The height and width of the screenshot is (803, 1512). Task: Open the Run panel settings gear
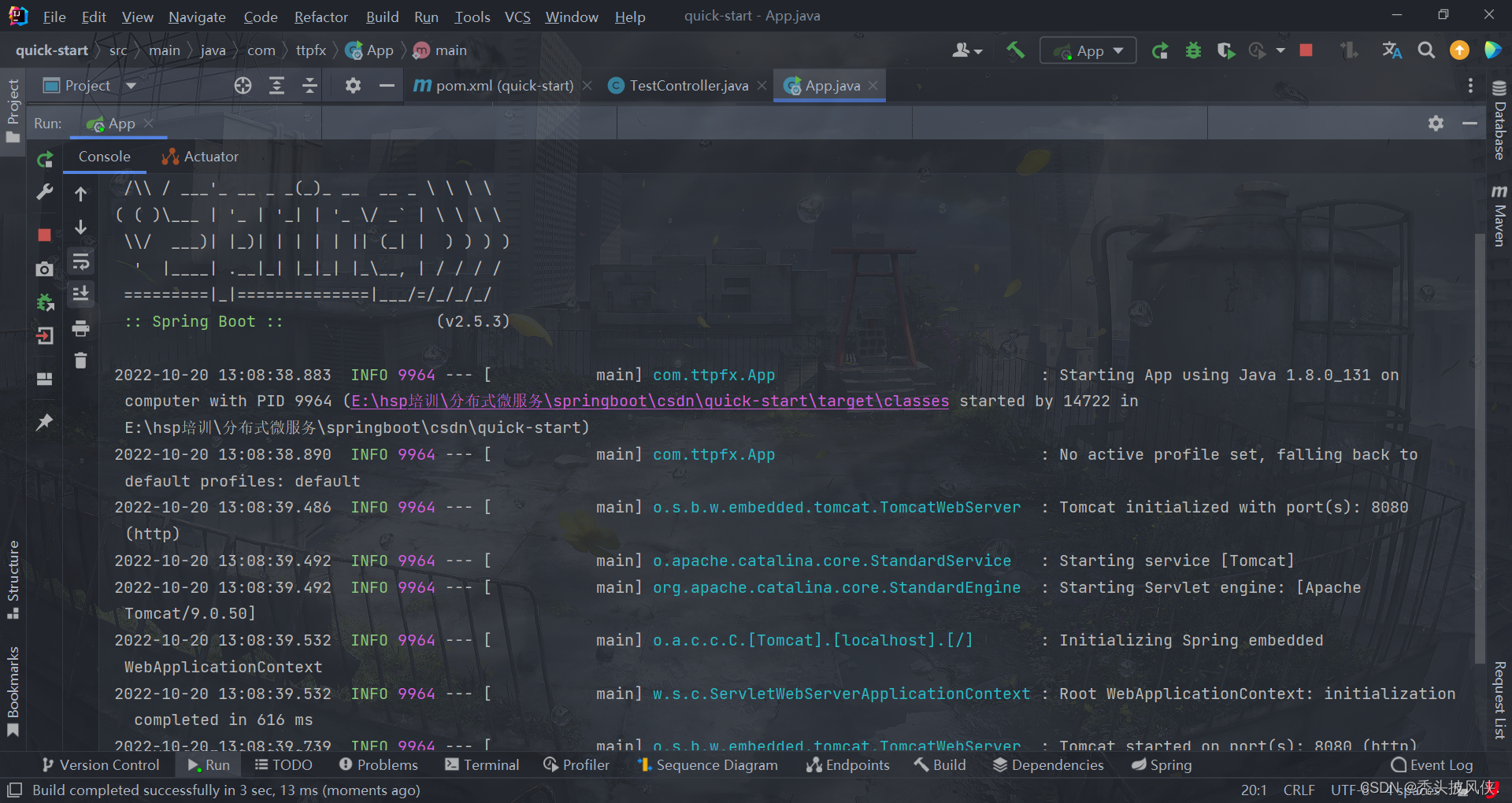pyautogui.click(x=1436, y=124)
